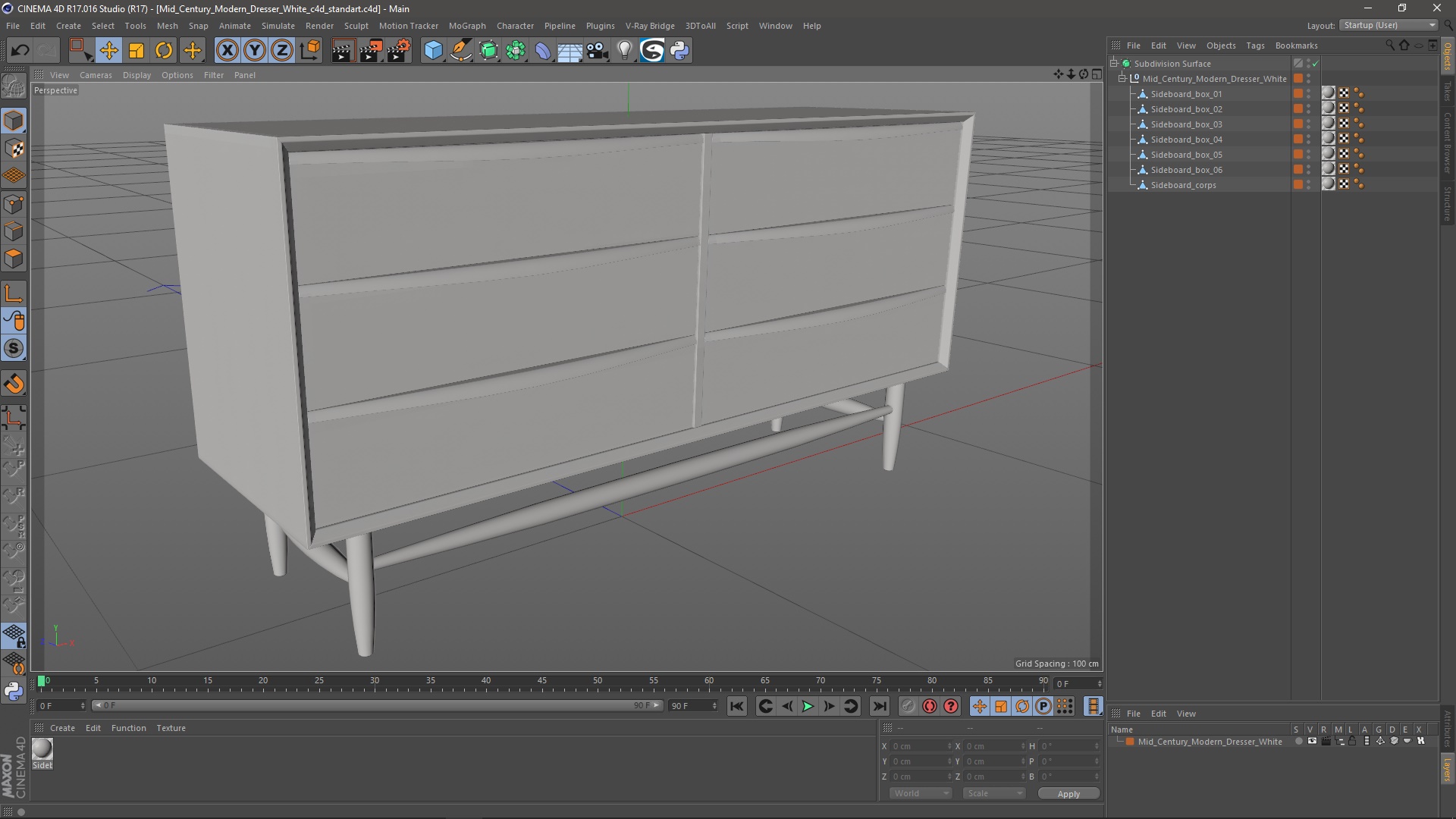Screen dimensions: 1456x819
Task: Toggle Subdivision Surface enable checkbox
Action: pos(1318,63)
